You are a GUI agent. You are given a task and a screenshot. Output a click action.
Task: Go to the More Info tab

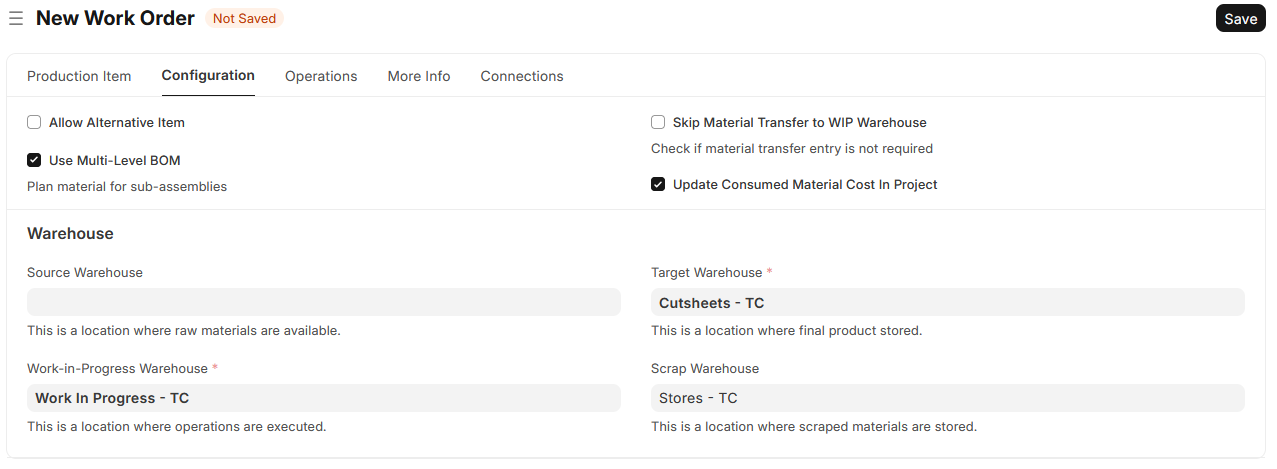click(x=419, y=76)
